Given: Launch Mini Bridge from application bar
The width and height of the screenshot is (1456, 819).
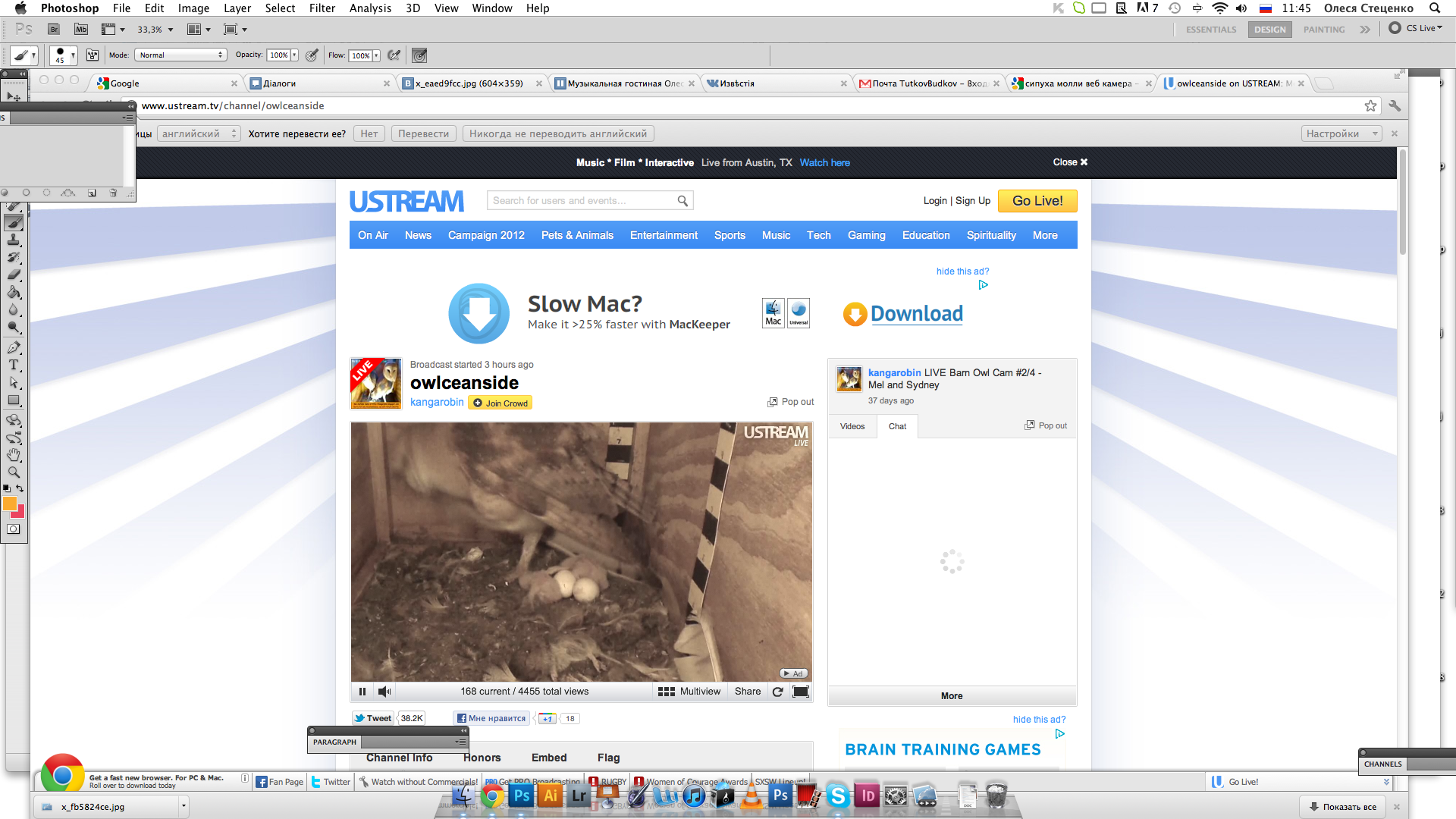Looking at the screenshot, I should [81, 30].
